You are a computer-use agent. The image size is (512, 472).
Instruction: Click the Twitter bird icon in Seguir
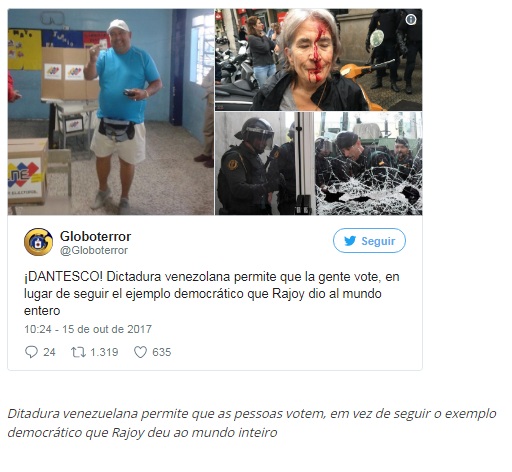click(x=350, y=241)
